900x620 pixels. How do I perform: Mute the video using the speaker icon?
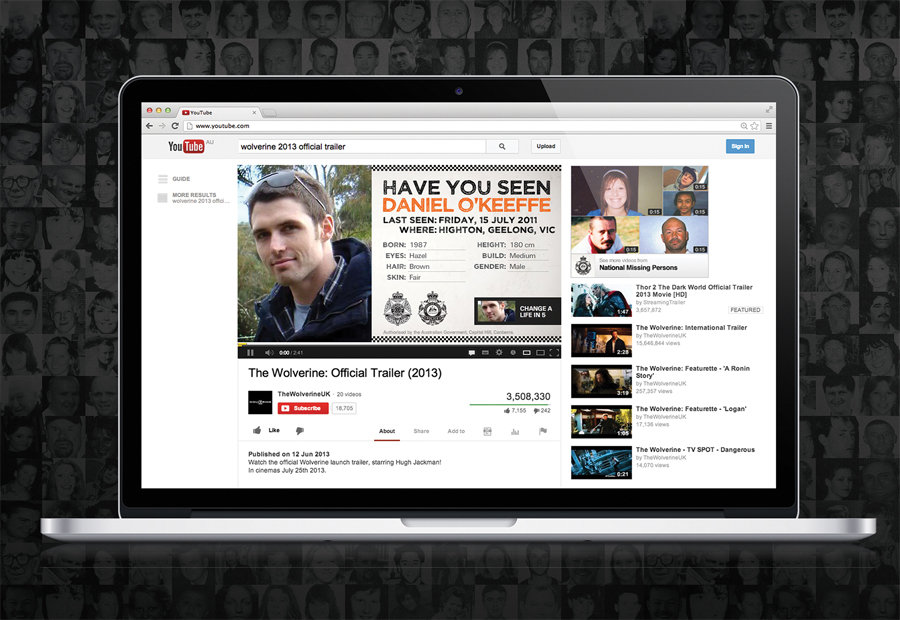pyautogui.click(x=269, y=352)
